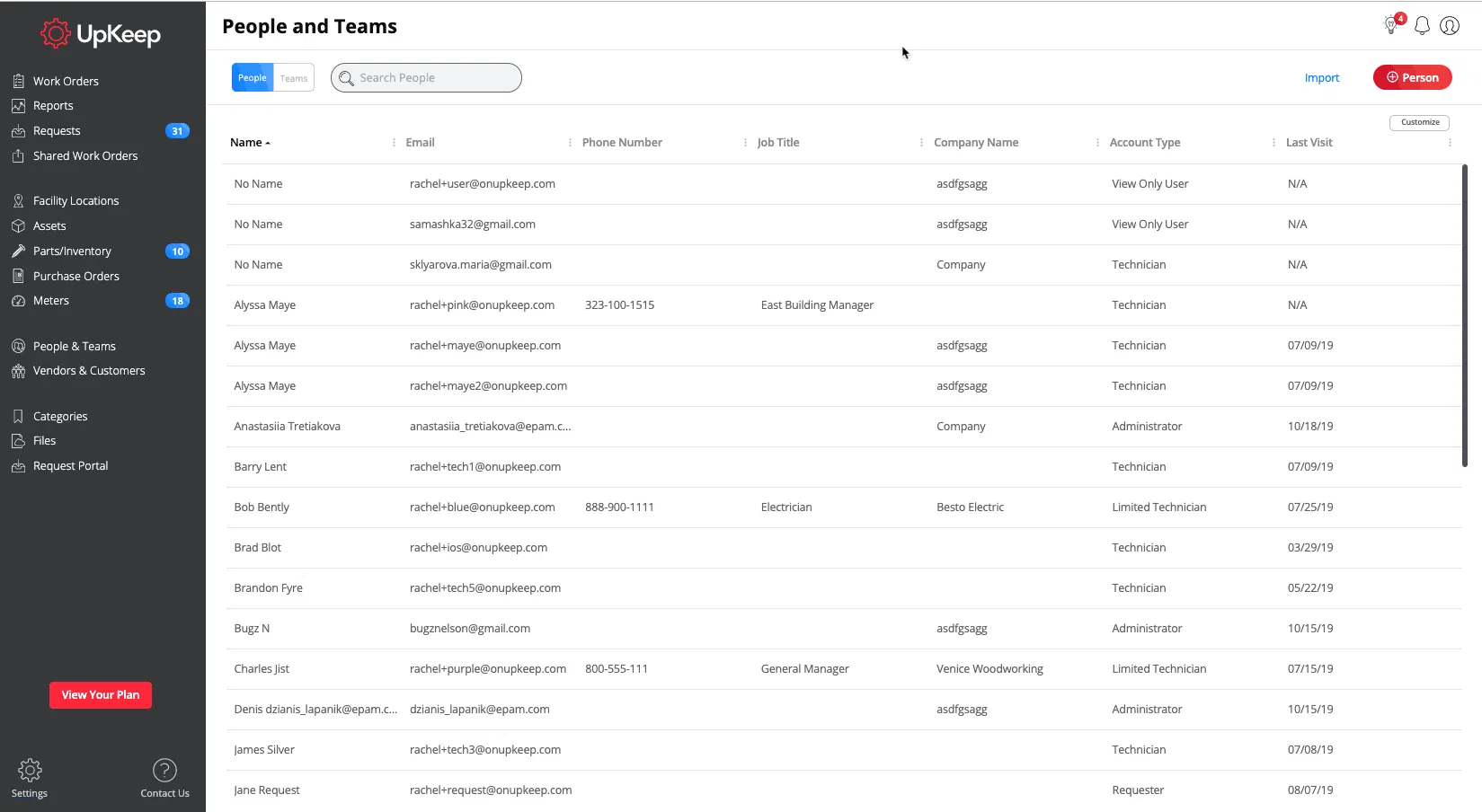Screen dimensions: 1482x812
Task: Open Email column options menu
Action: 570,143
